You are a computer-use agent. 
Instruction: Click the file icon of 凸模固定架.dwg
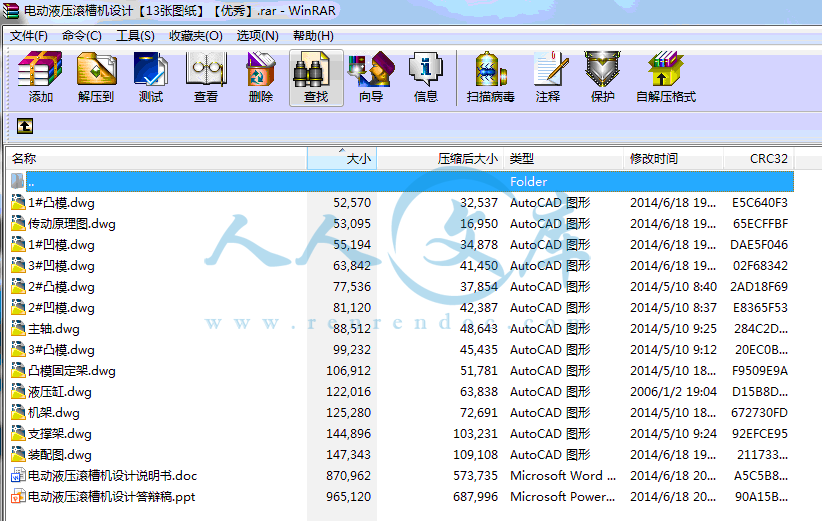pos(18,371)
